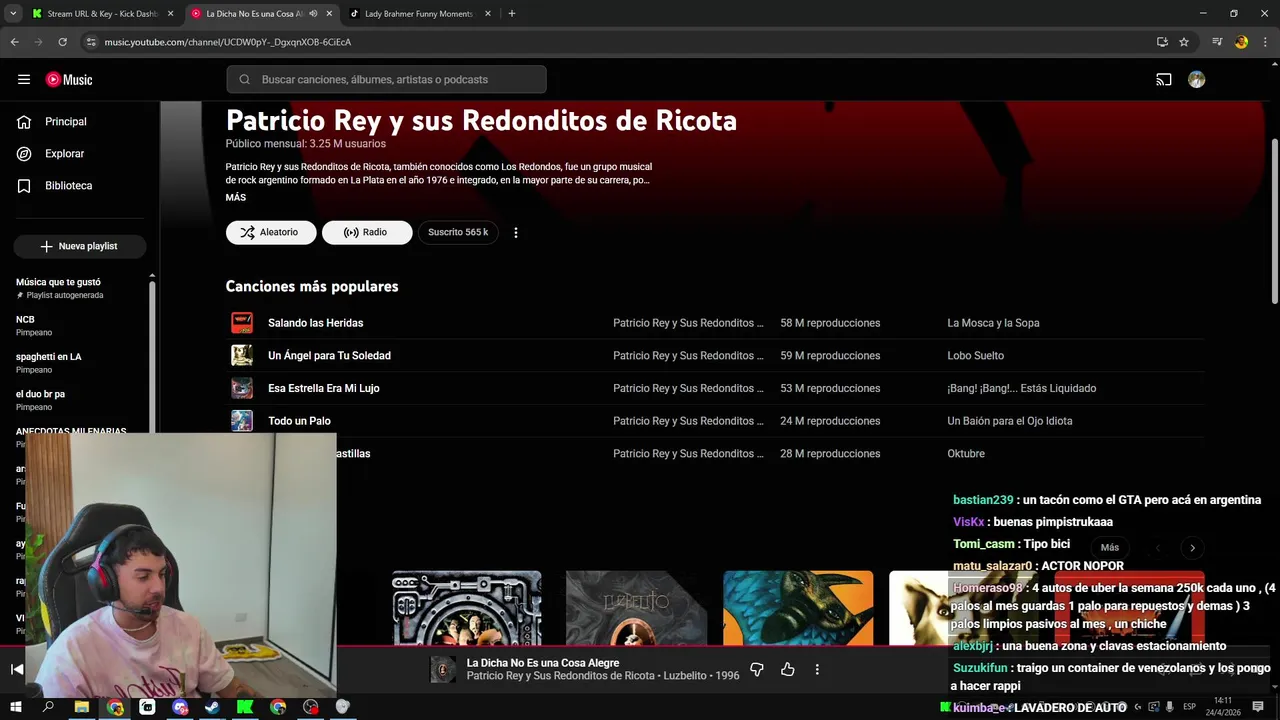Click the address bar URL
Screen dimensions: 1280x720
pyautogui.click(x=228, y=42)
